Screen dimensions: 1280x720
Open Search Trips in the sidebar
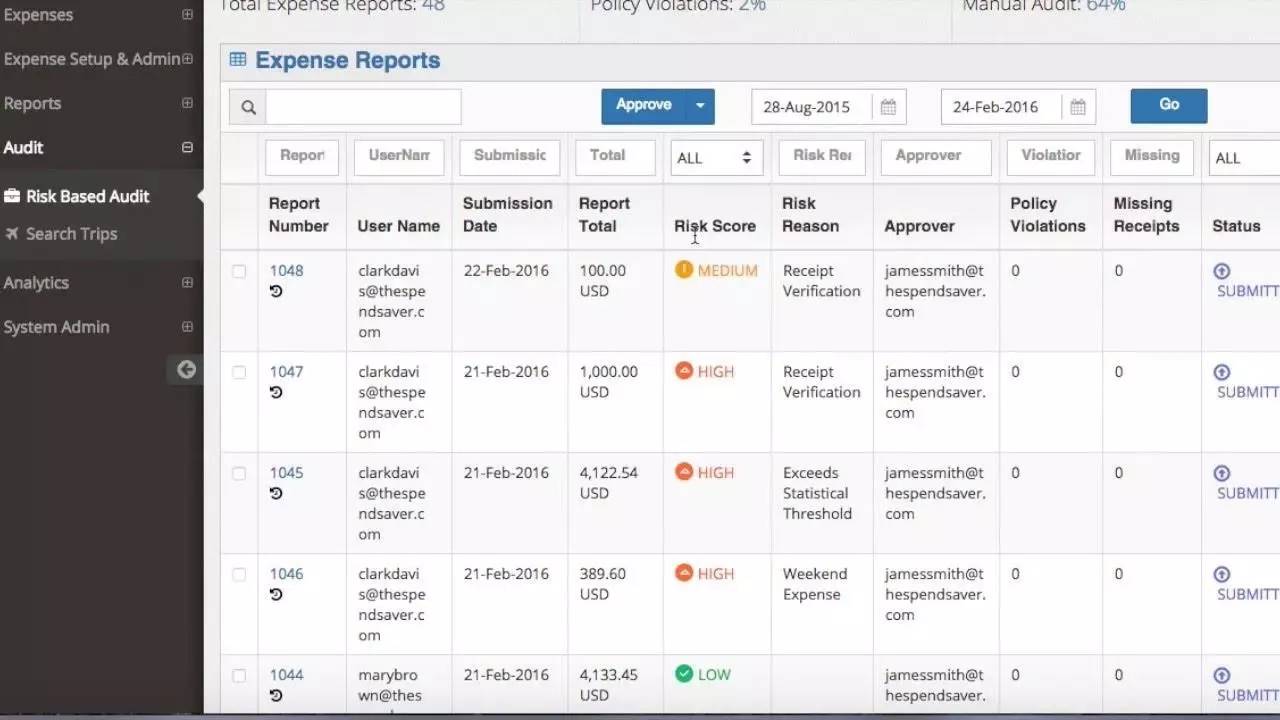71,234
